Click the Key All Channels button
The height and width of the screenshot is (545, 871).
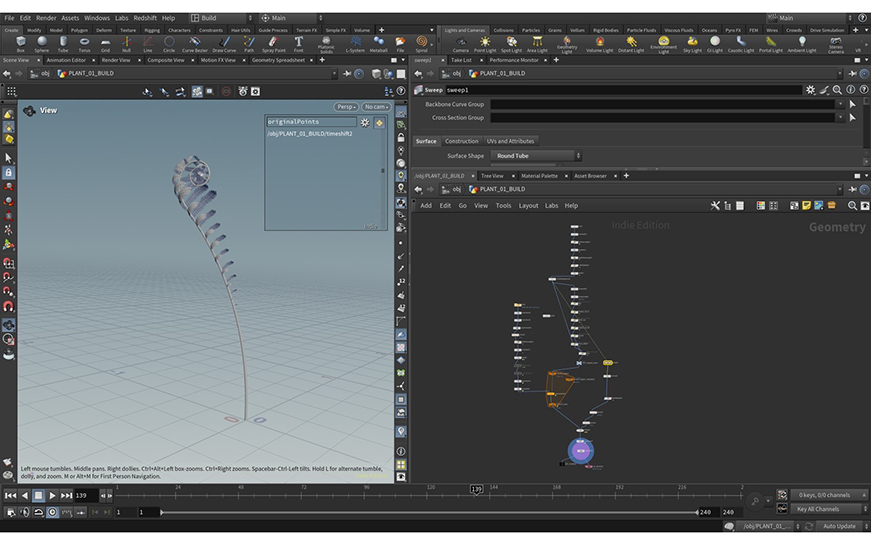[x=818, y=509]
